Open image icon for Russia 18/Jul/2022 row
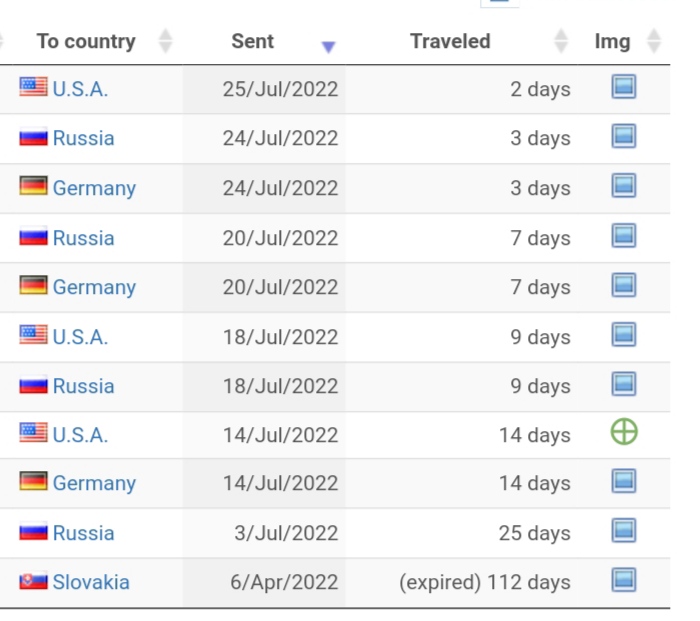This screenshot has height=621, width=700. coord(624,384)
